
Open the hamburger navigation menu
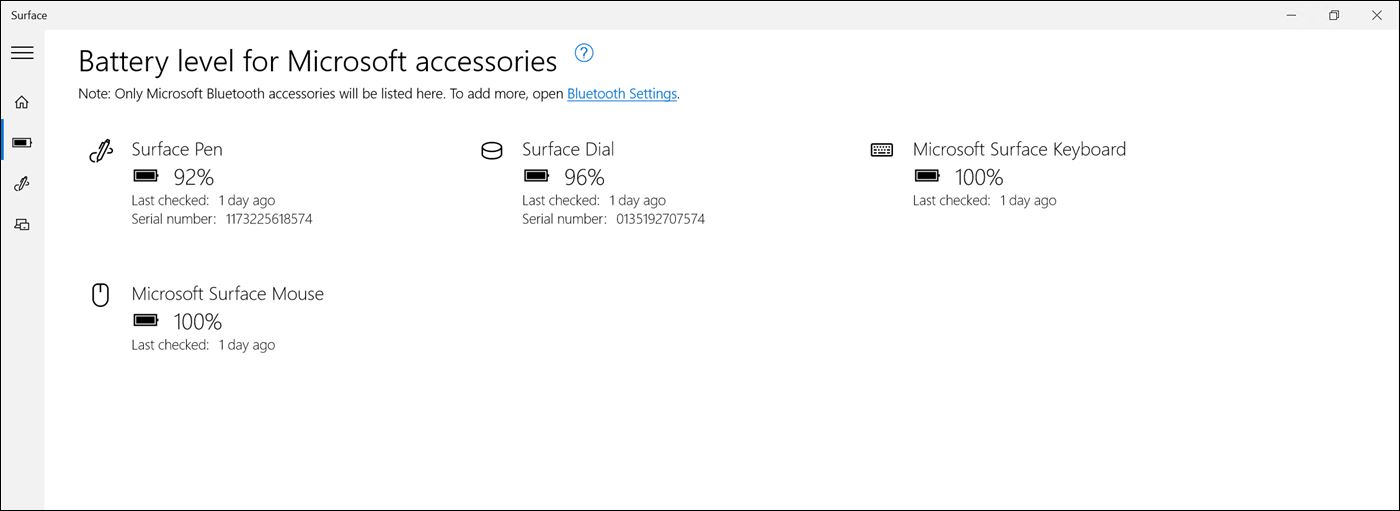(x=22, y=53)
